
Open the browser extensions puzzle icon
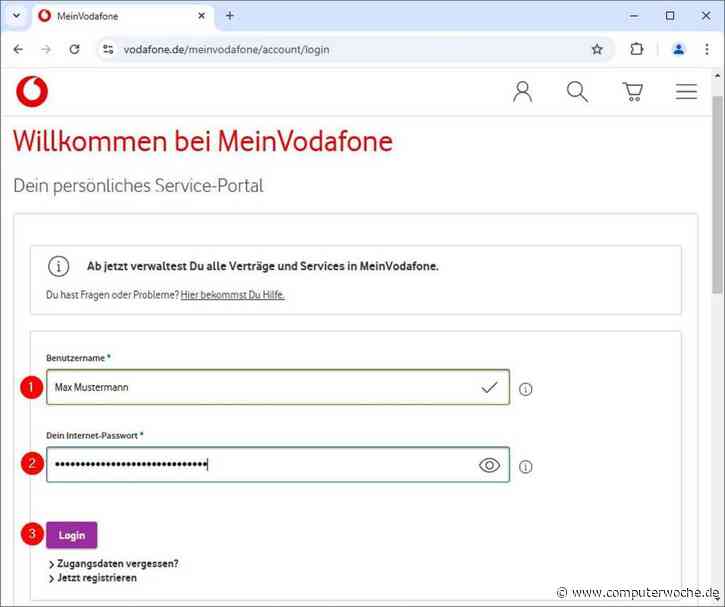coord(637,49)
